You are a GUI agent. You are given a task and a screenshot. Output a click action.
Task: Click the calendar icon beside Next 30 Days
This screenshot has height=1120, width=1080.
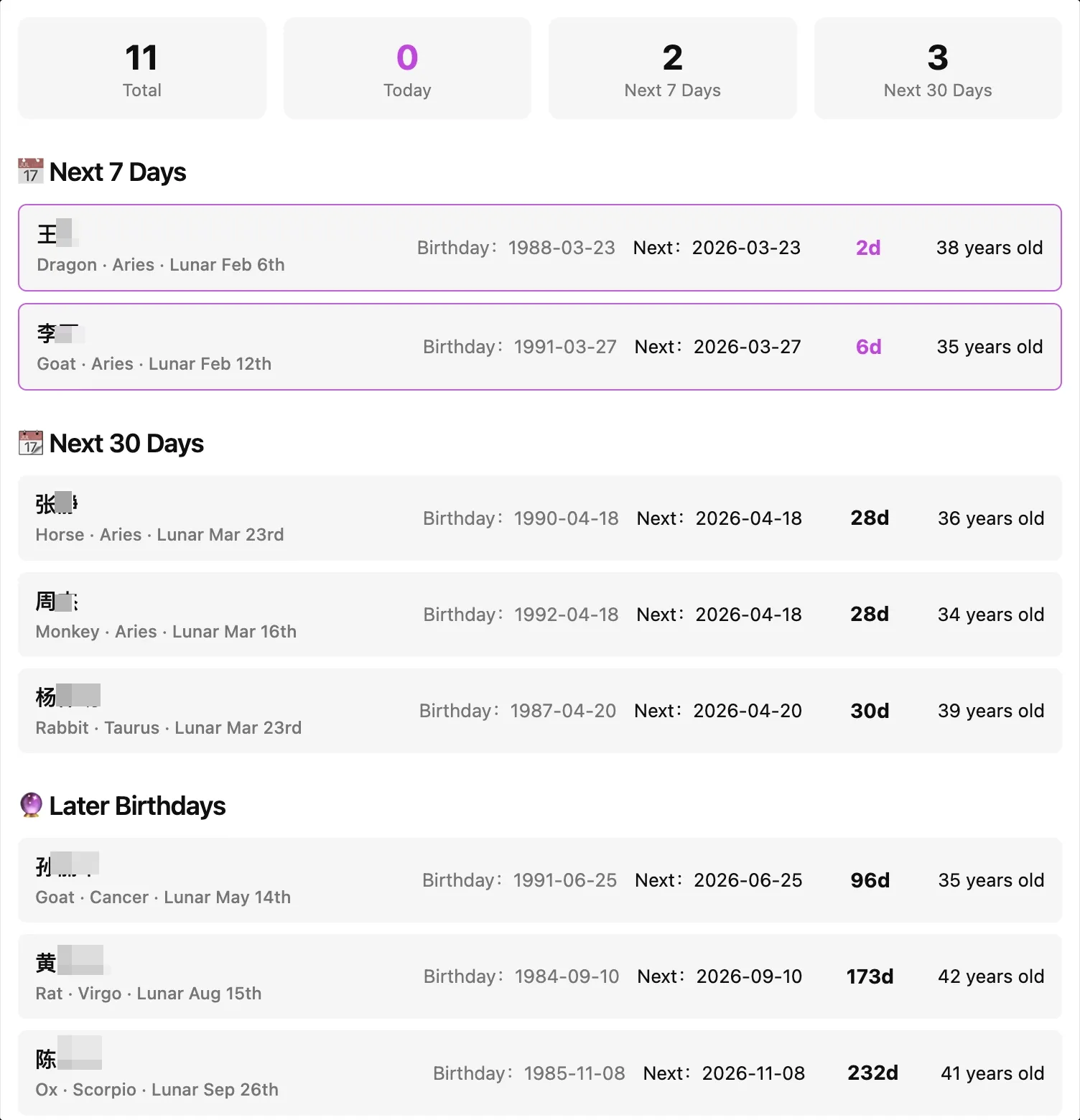point(31,443)
